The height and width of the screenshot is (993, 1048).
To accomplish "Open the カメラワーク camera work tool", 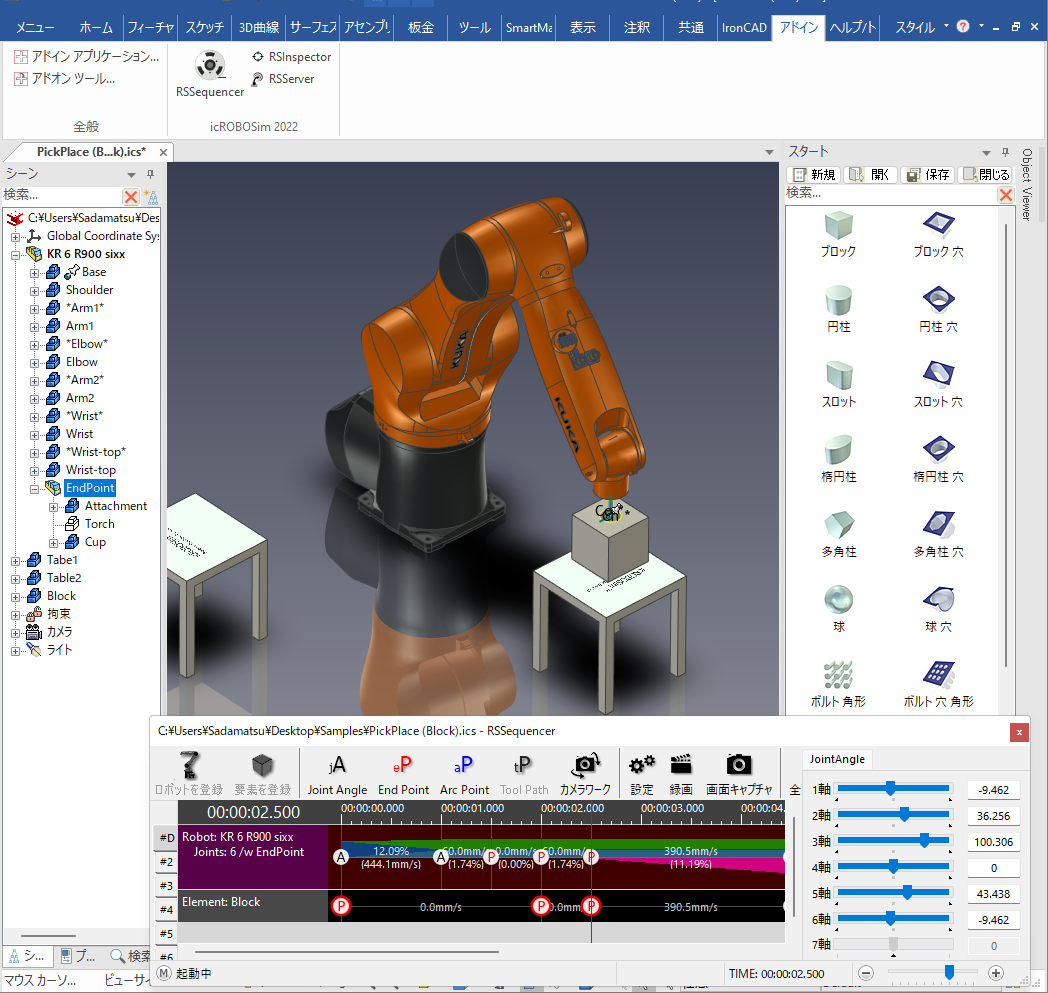I will pos(585,773).
